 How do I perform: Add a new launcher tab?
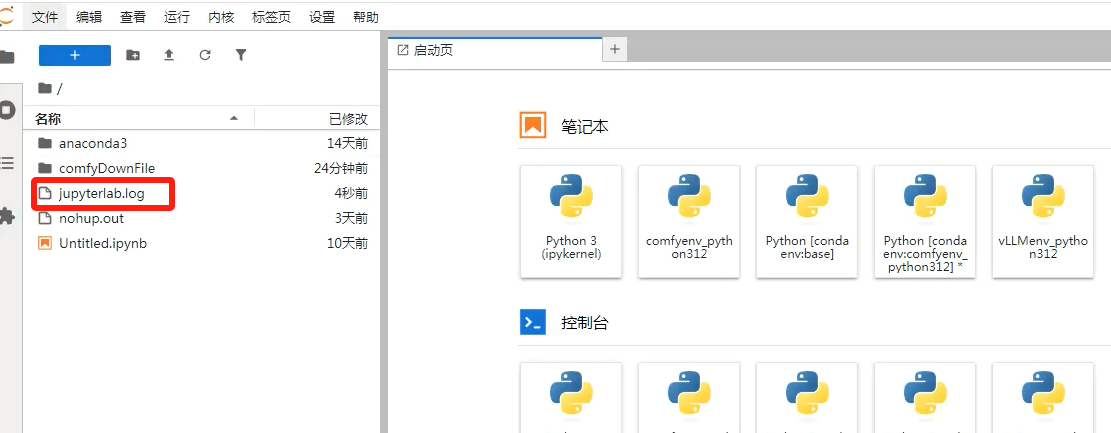pyautogui.click(x=614, y=49)
